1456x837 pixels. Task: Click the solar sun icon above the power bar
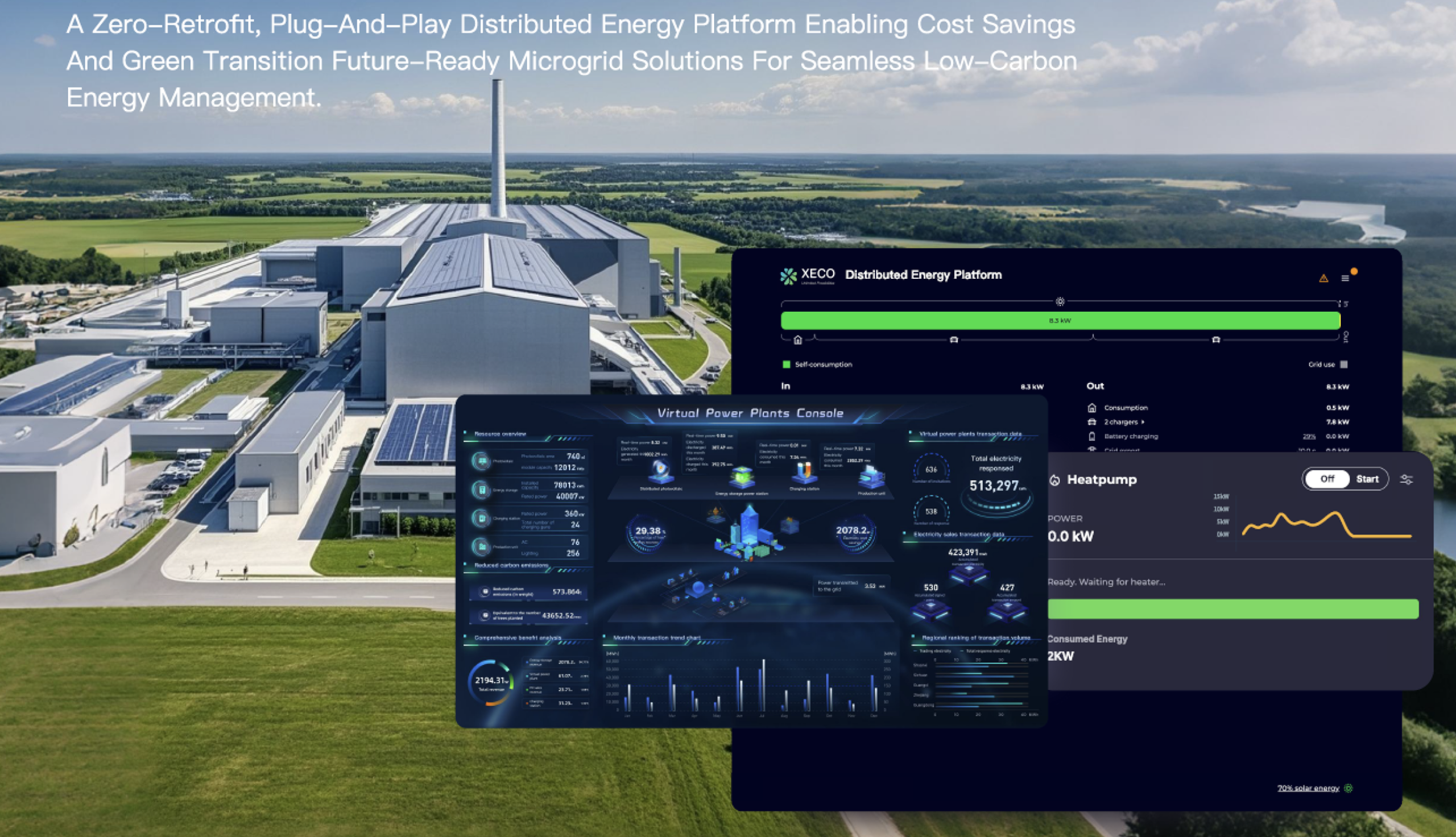(x=1060, y=301)
